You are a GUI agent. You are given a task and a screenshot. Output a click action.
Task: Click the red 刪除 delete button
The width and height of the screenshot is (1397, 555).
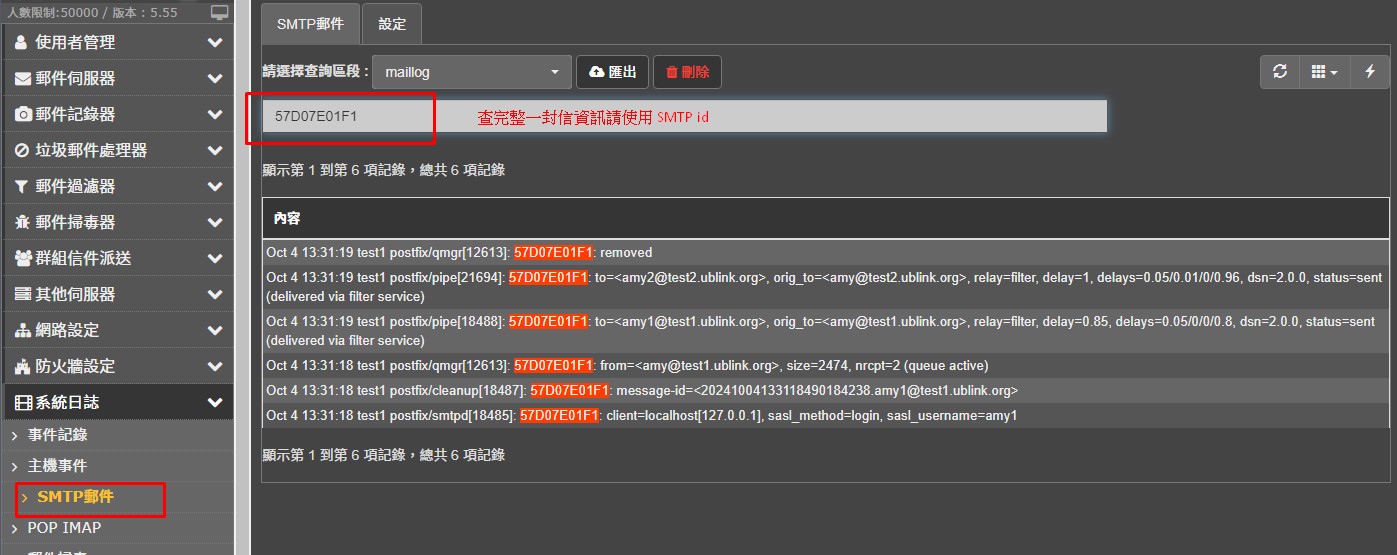[687, 72]
